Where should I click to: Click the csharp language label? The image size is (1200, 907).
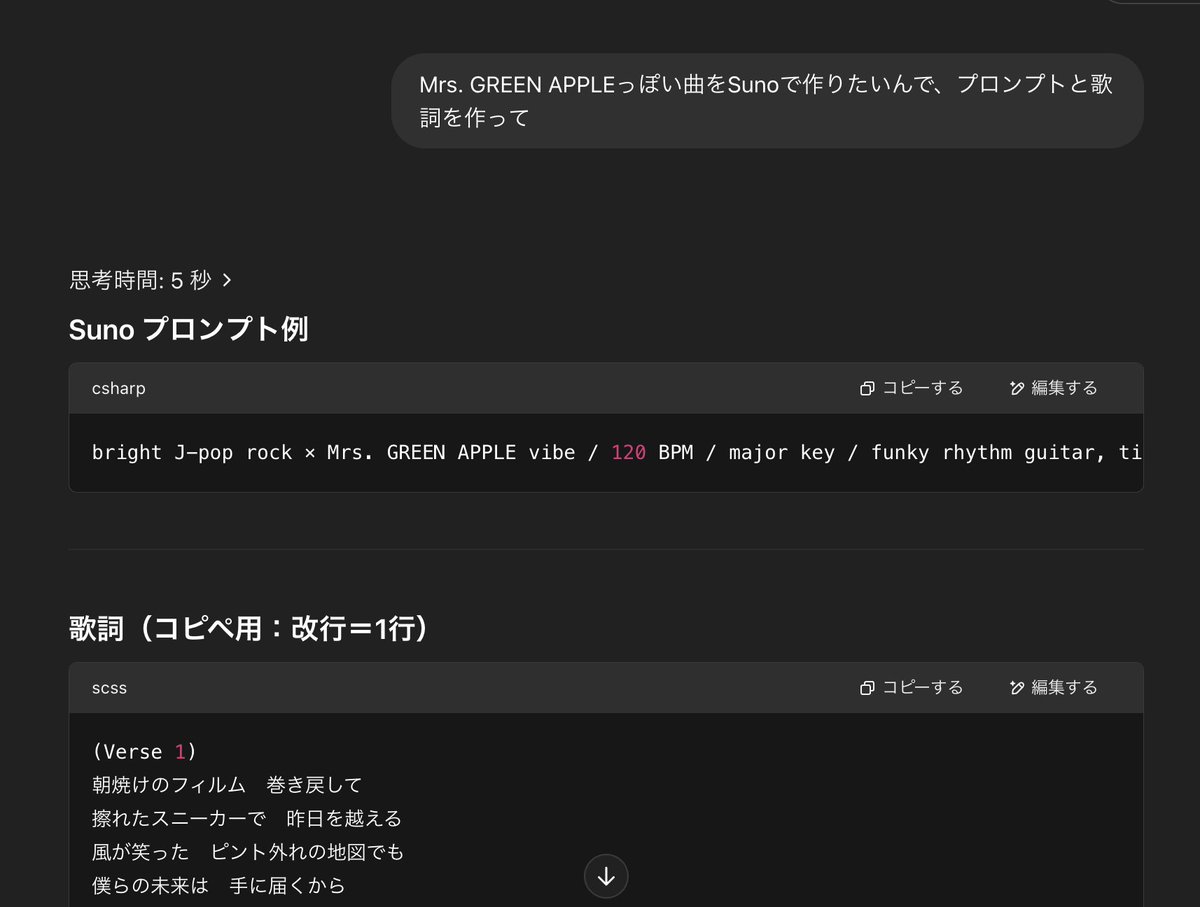119,388
